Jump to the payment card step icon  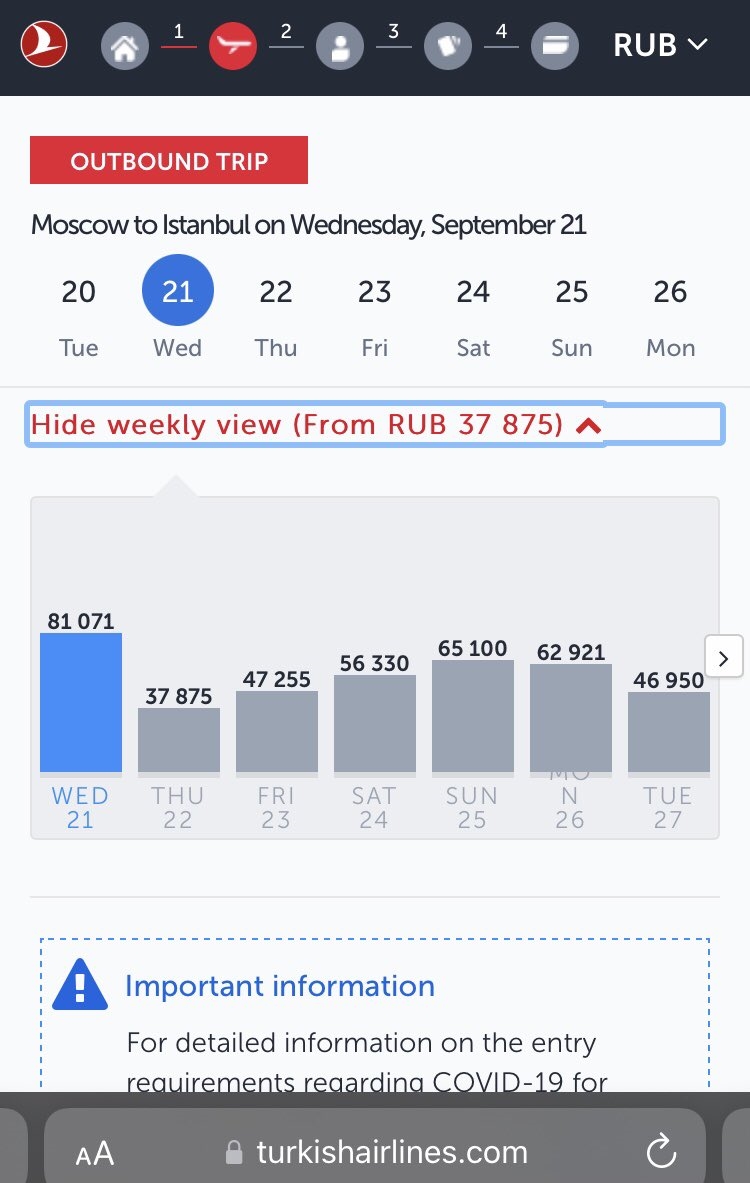pyautogui.click(x=555, y=46)
